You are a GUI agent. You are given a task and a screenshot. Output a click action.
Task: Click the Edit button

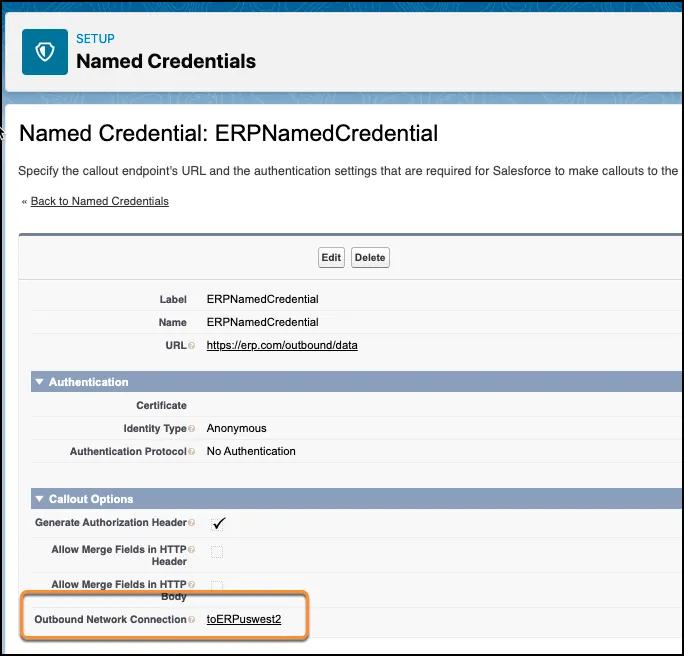pos(331,257)
